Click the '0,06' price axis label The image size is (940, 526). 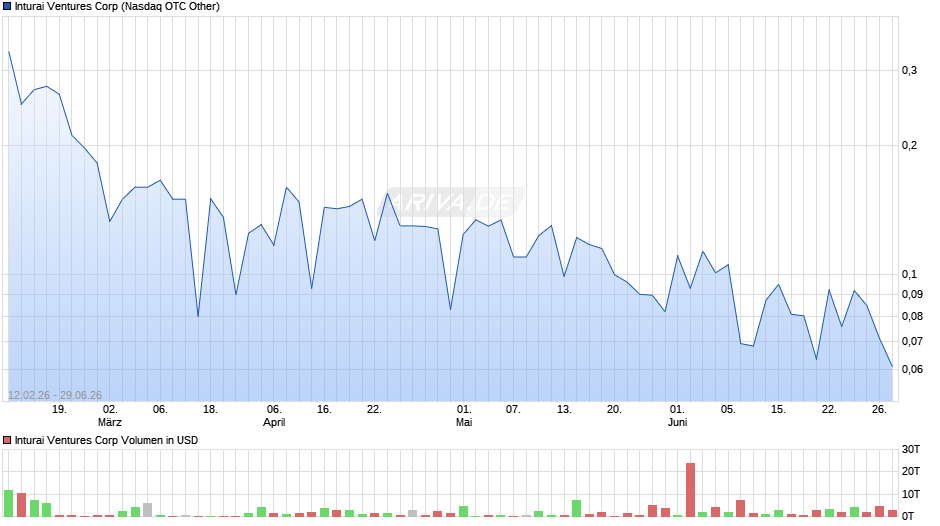(x=912, y=369)
